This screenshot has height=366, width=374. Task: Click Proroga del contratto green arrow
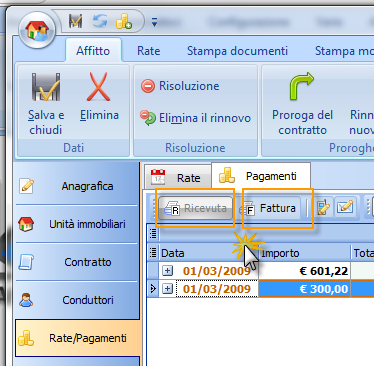tap(302, 104)
